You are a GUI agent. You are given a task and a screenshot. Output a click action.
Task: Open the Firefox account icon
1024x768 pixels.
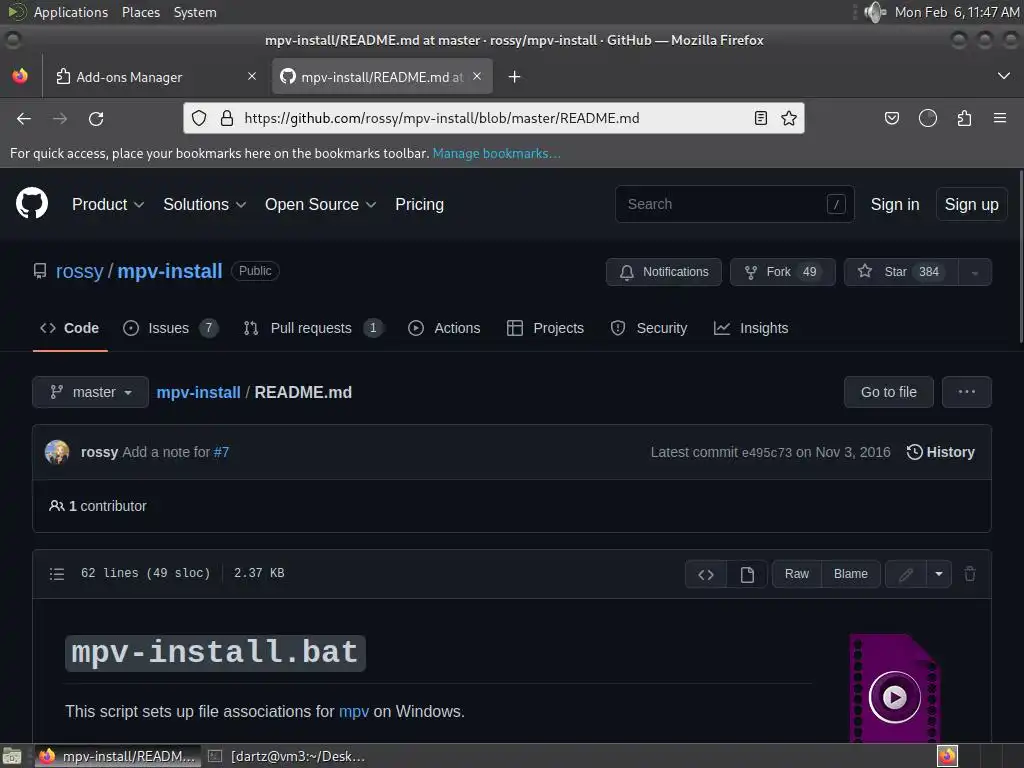pos(928,118)
